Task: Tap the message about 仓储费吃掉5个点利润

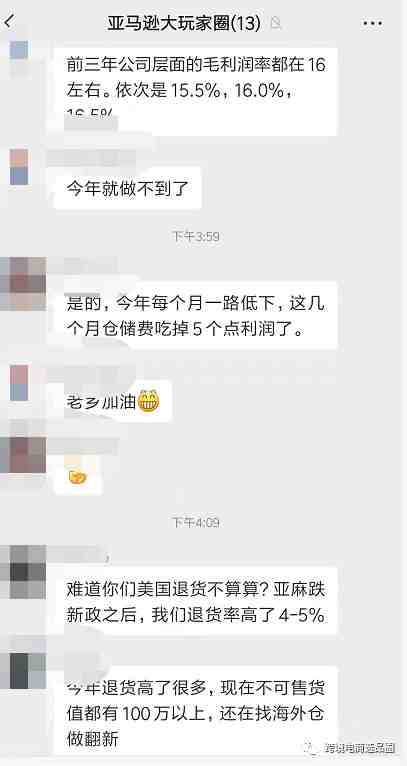Action: pyautogui.click(x=196, y=317)
